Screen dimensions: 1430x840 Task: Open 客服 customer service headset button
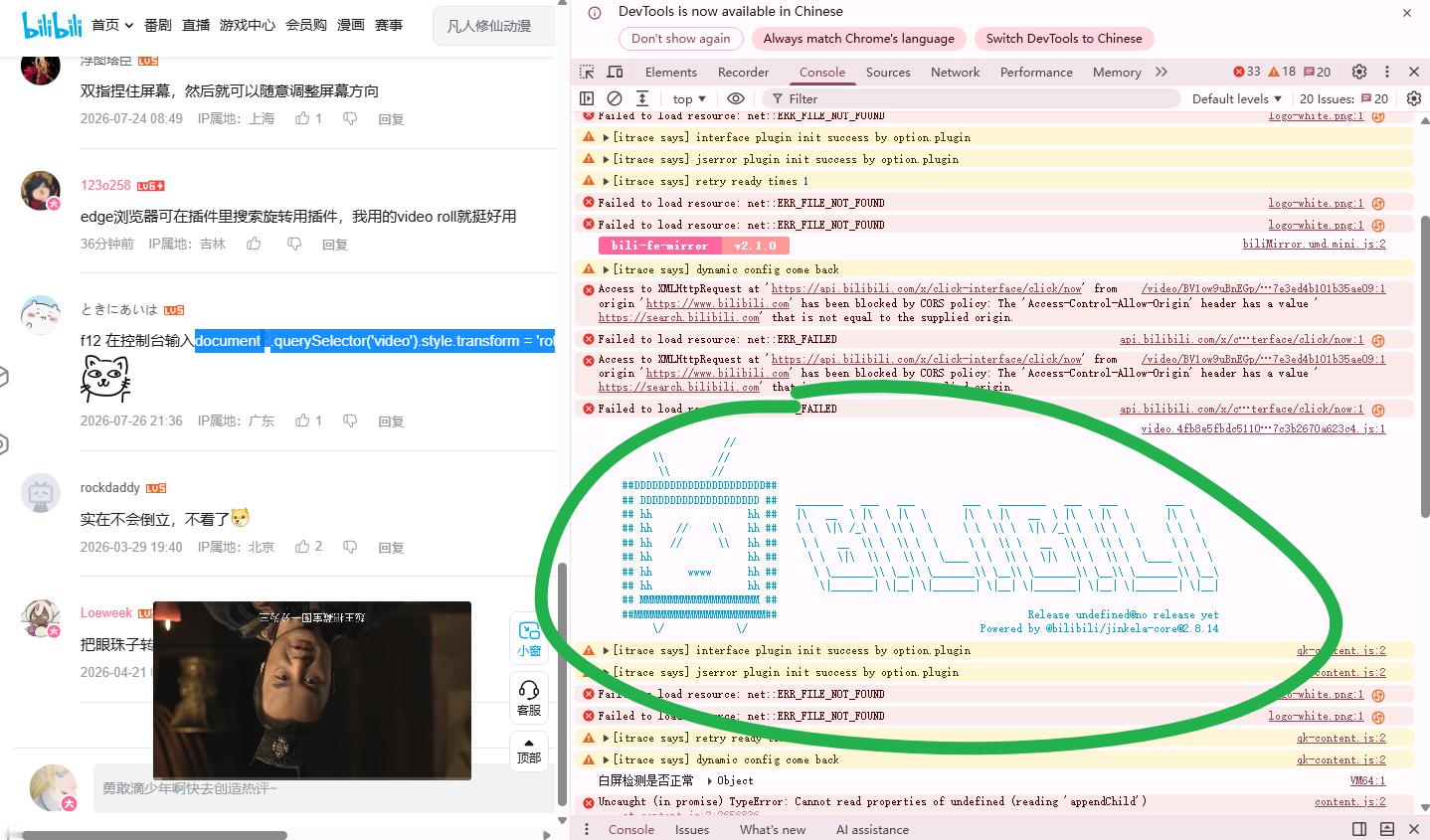tap(529, 698)
